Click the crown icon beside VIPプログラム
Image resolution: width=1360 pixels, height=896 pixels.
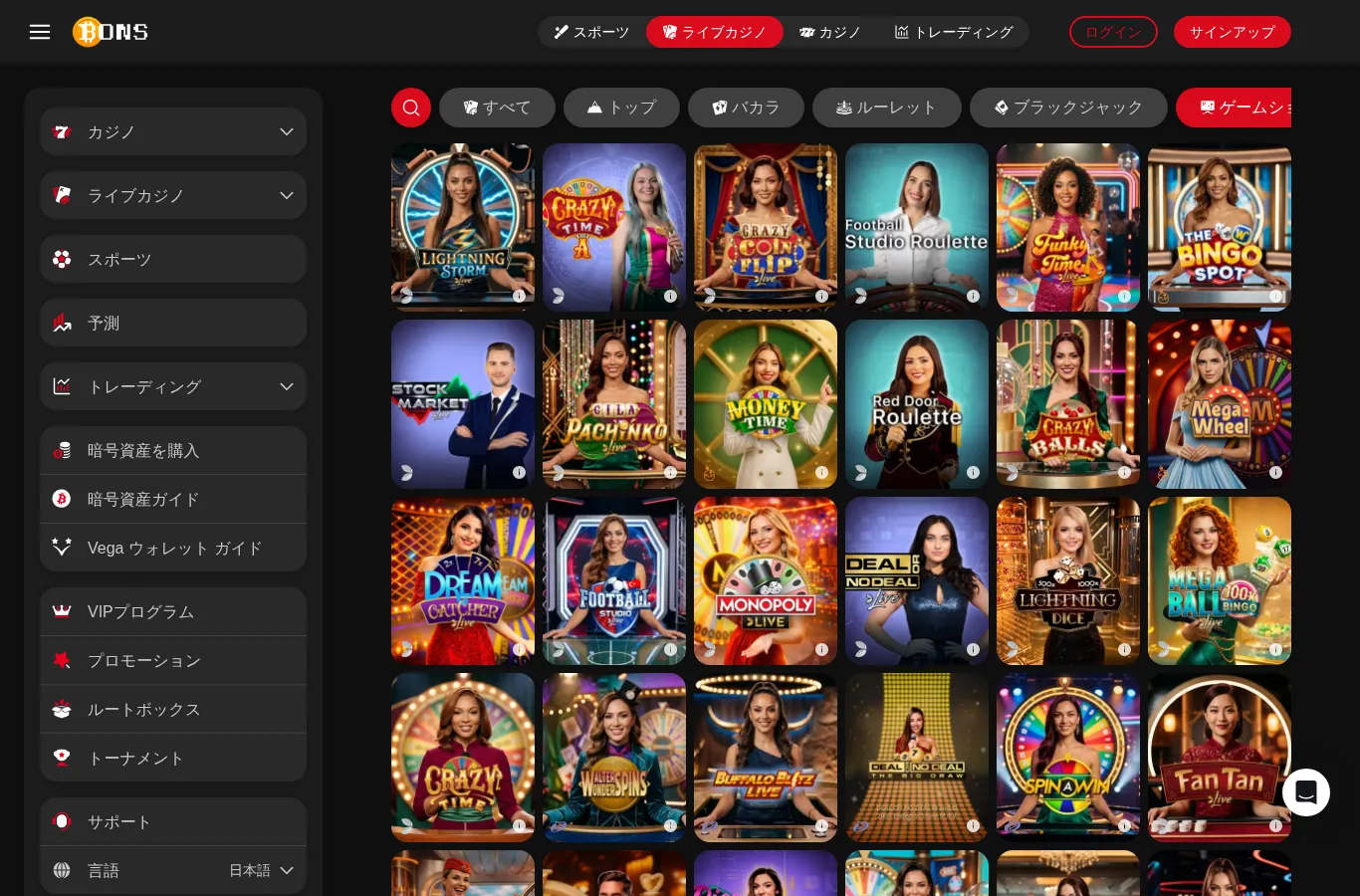[x=62, y=611]
